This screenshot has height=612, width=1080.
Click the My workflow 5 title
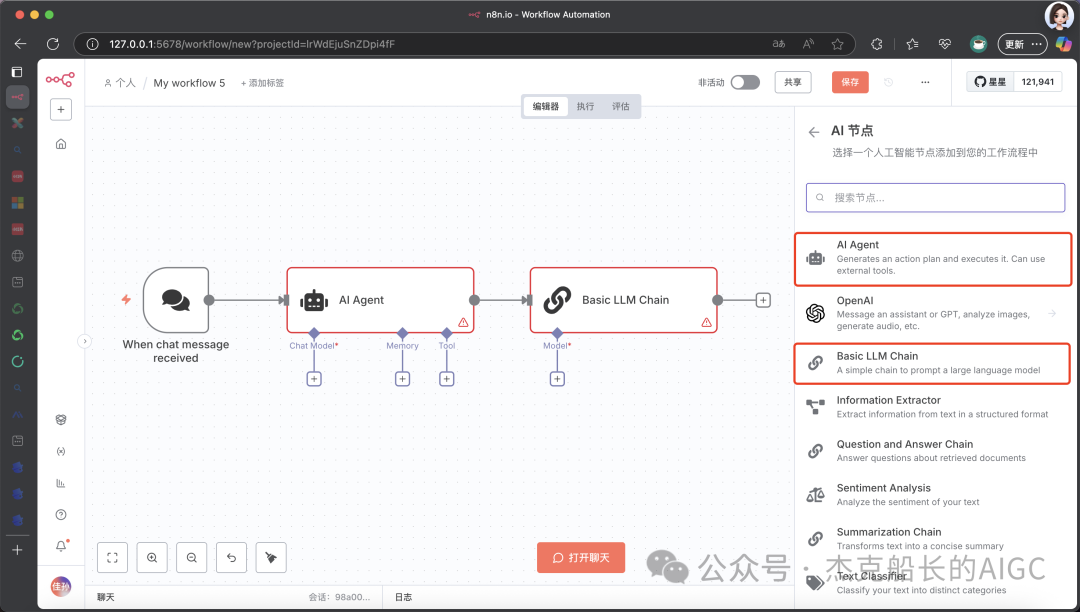pos(189,83)
